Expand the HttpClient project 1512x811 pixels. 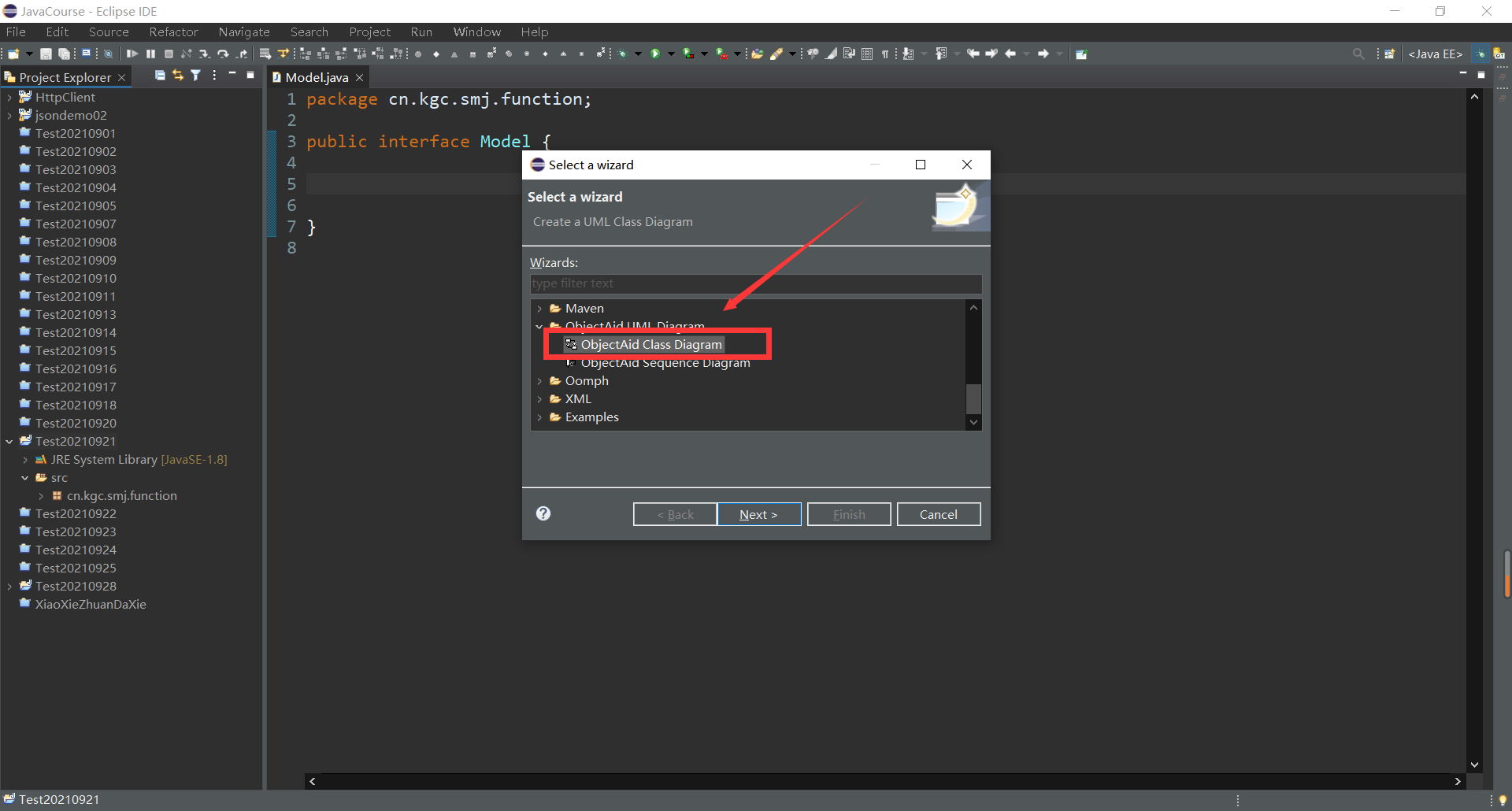[9, 98]
